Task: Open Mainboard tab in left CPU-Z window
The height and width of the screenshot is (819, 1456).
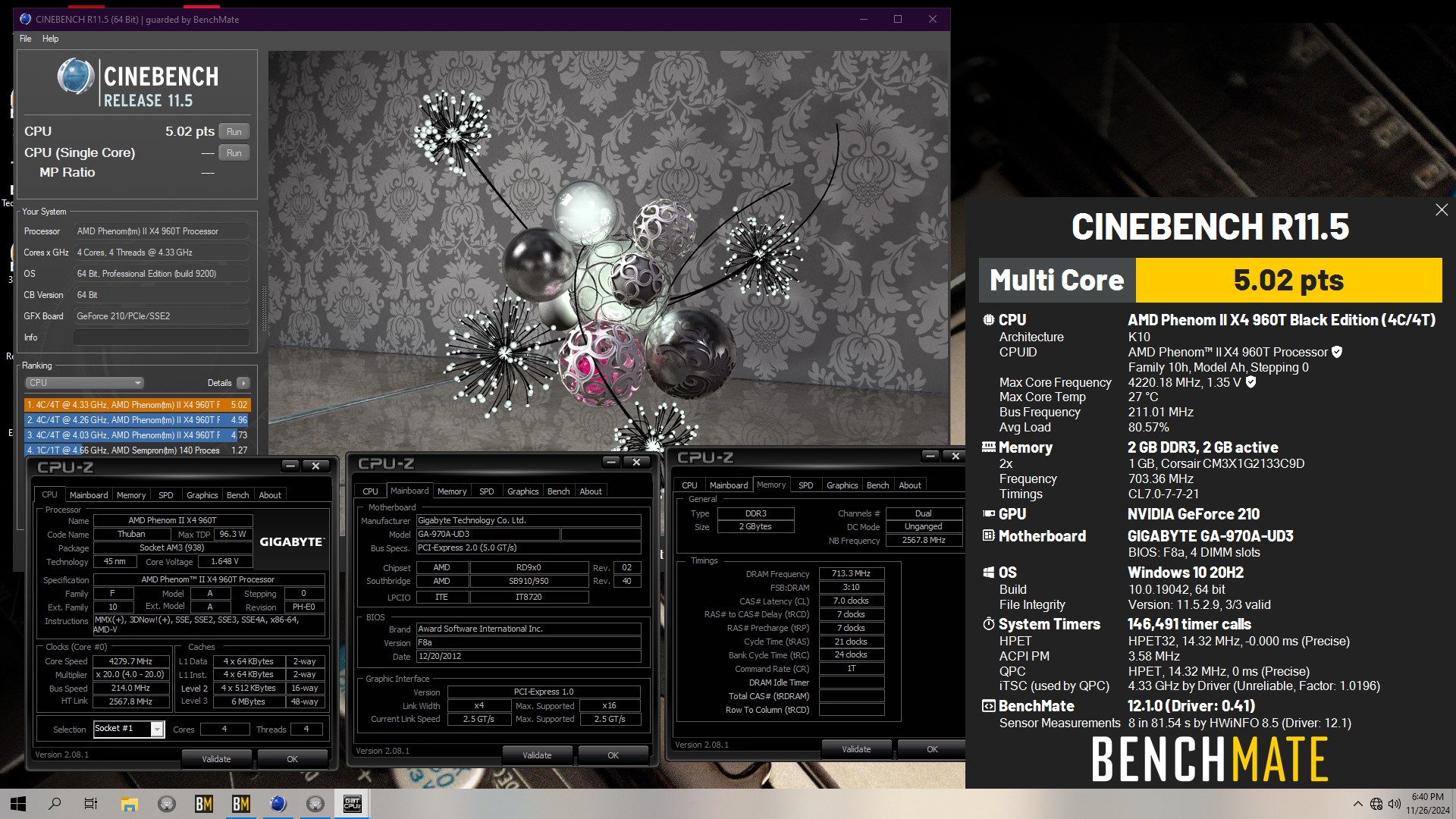Action: (x=89, y=495)
